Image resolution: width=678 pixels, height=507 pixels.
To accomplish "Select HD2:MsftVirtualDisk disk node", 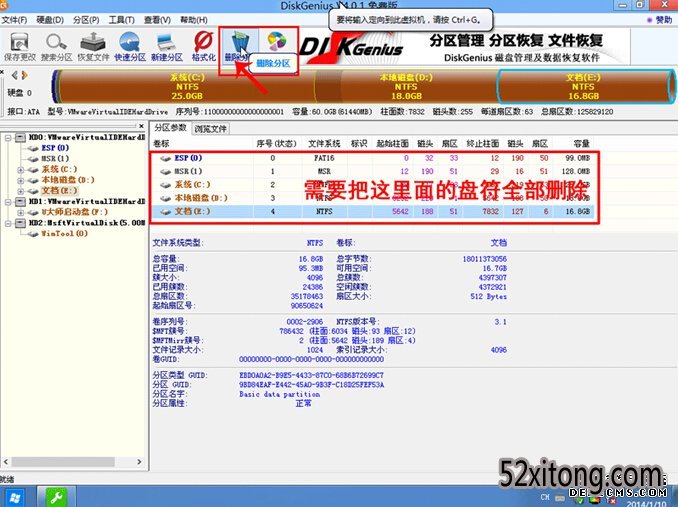I will (x=86, y=223).
